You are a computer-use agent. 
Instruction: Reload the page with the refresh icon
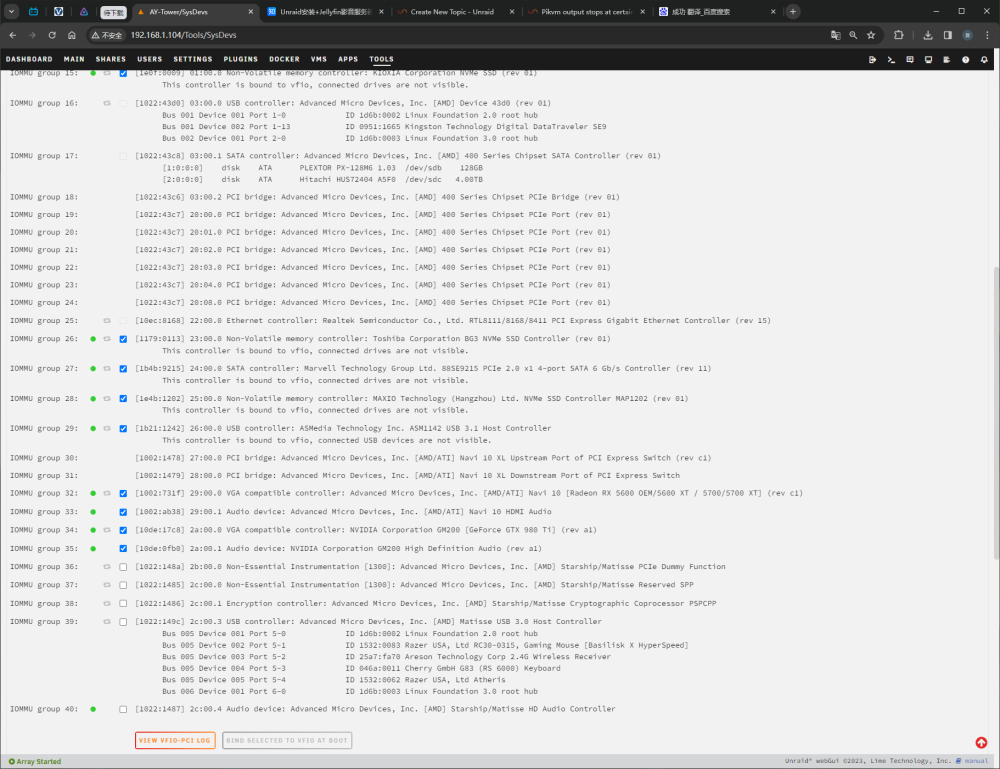point(52,35)
